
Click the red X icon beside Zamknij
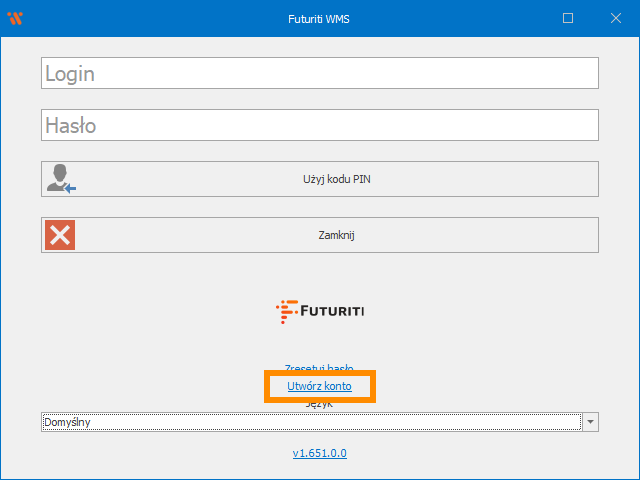coord(60,235)
